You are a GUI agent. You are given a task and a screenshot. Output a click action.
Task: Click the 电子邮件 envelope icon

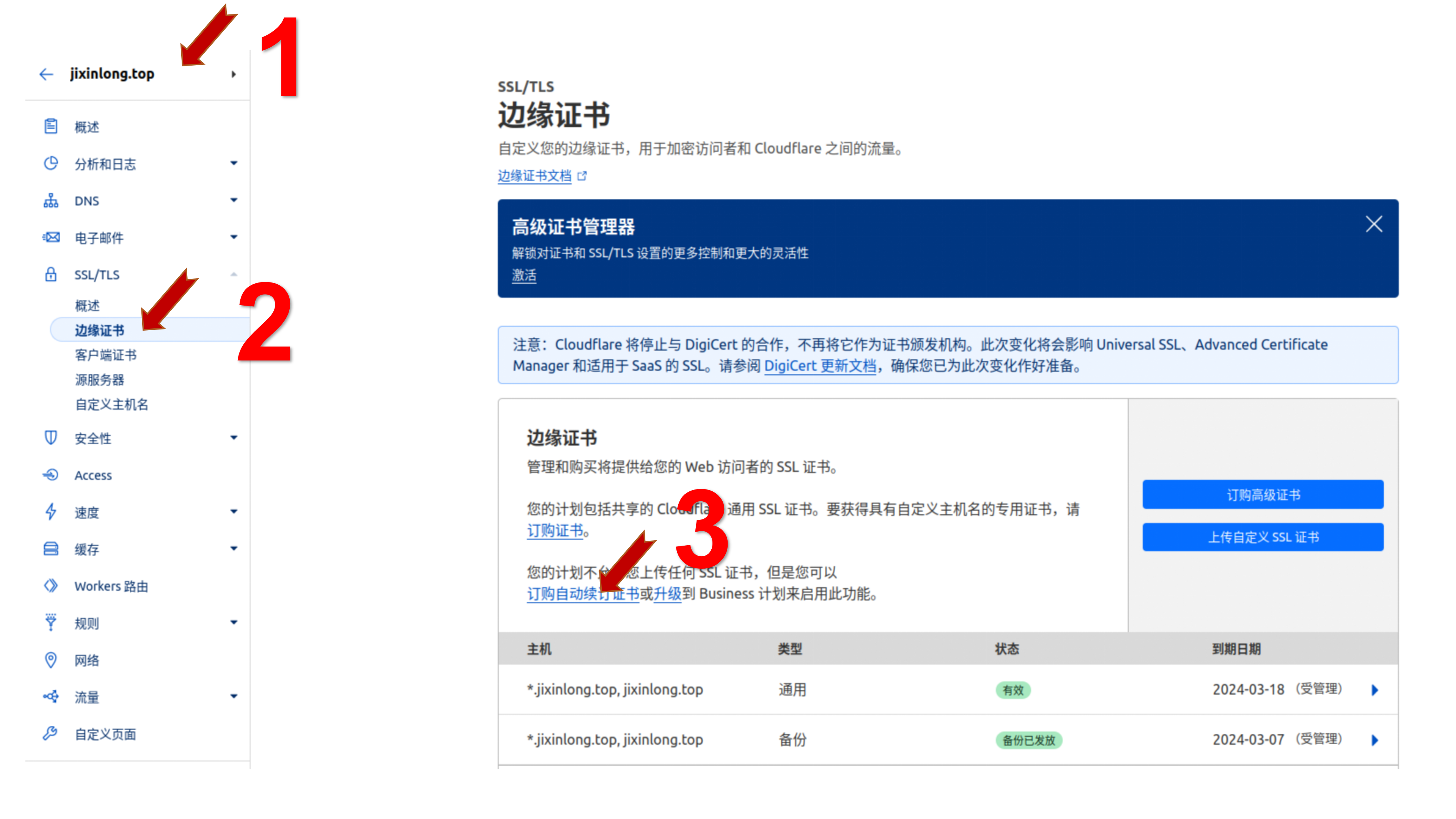tap(51, 237)
